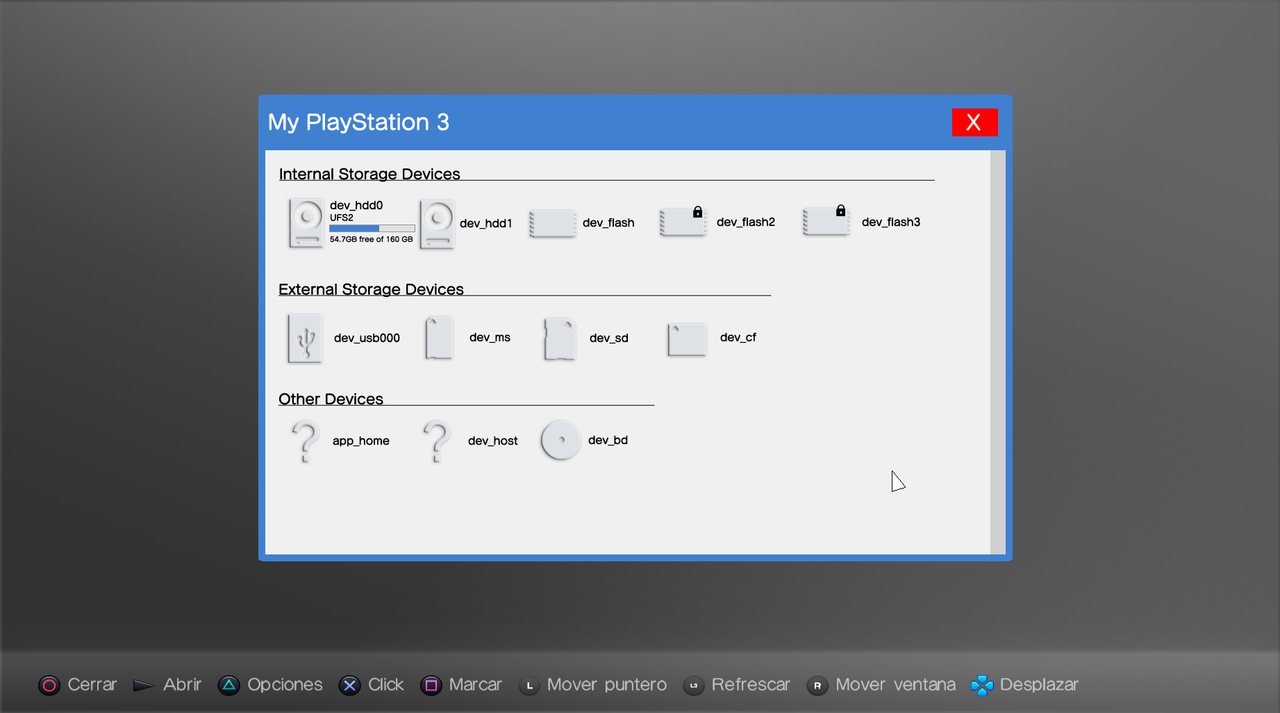Click the dev_hdd1 label
The image size is (1280, 713).
click(486, 224)
